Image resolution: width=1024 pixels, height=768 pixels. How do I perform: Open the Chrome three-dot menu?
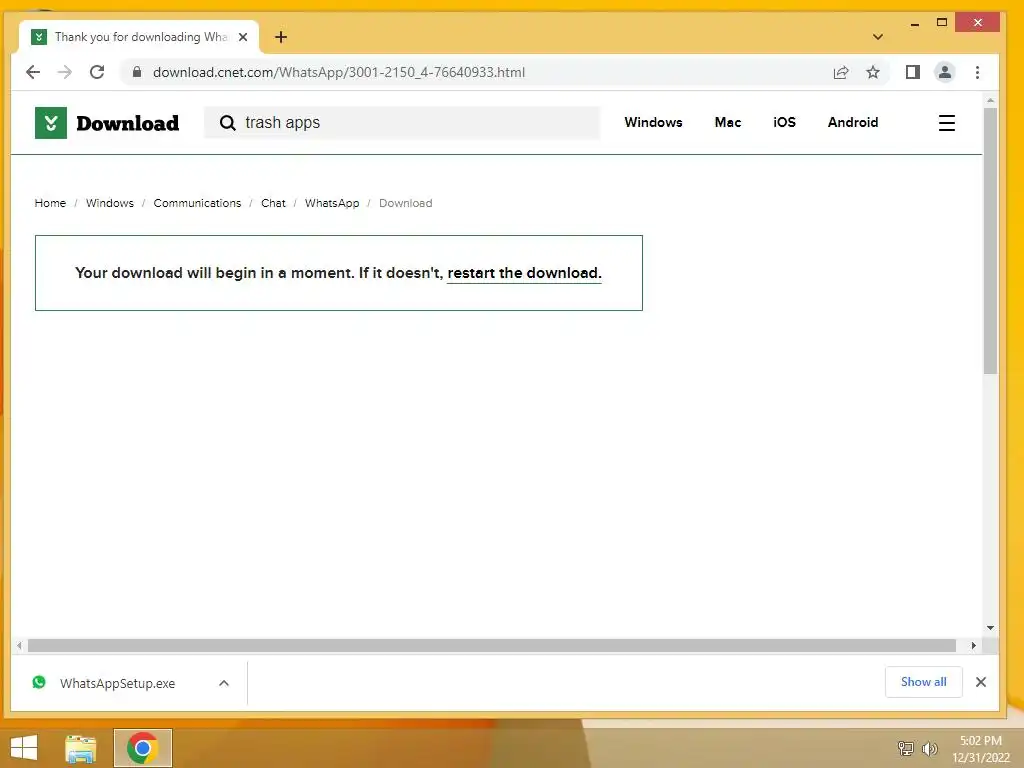[x=977, y=72]
